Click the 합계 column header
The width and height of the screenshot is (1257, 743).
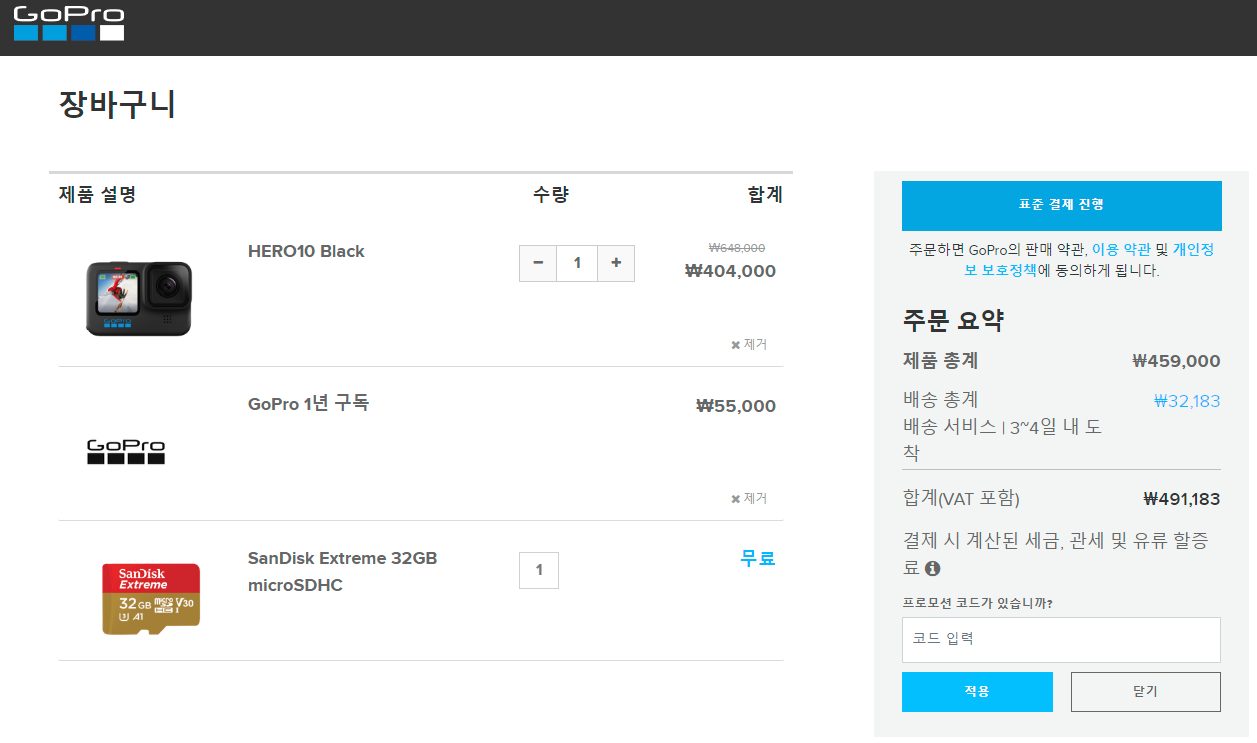765,194
